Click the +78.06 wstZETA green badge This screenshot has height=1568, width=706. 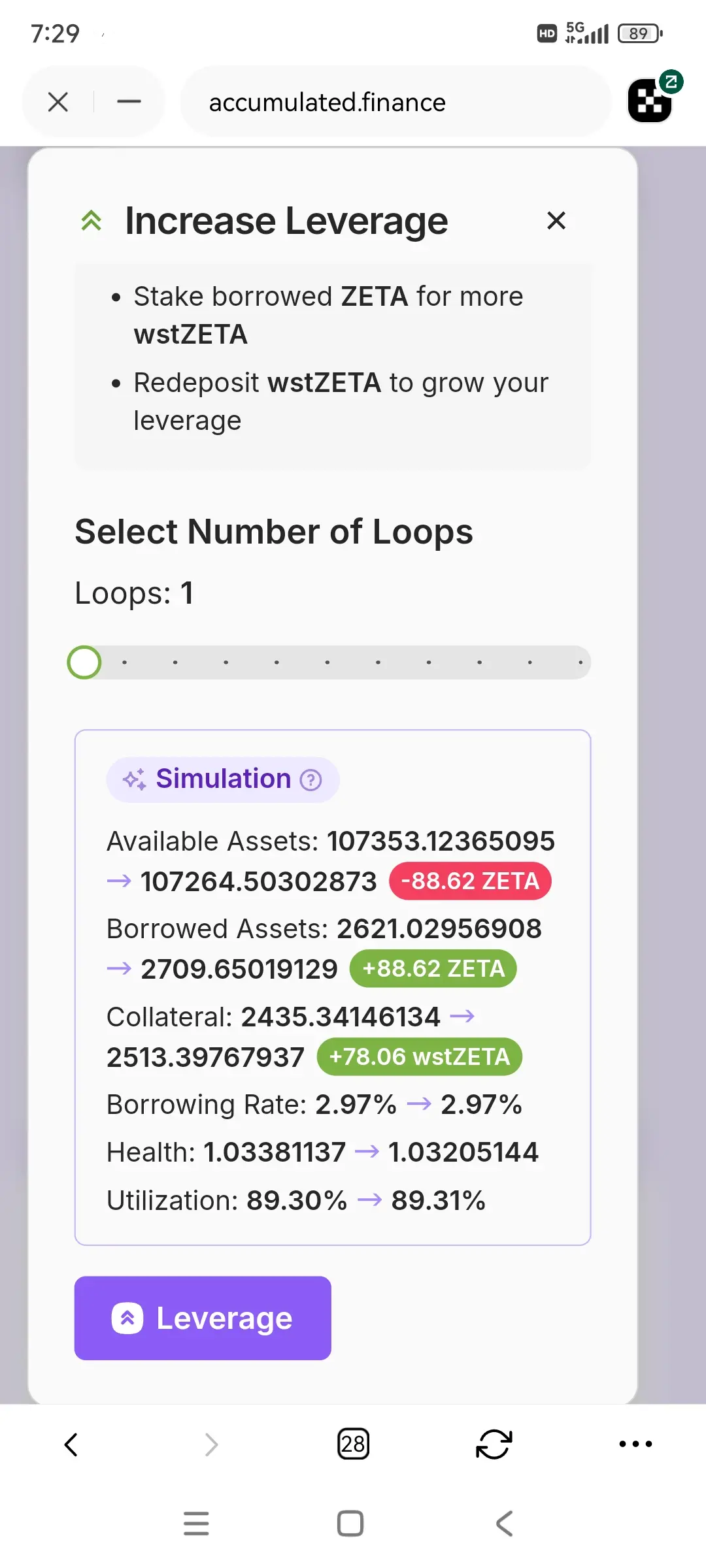pos(420,1056)
